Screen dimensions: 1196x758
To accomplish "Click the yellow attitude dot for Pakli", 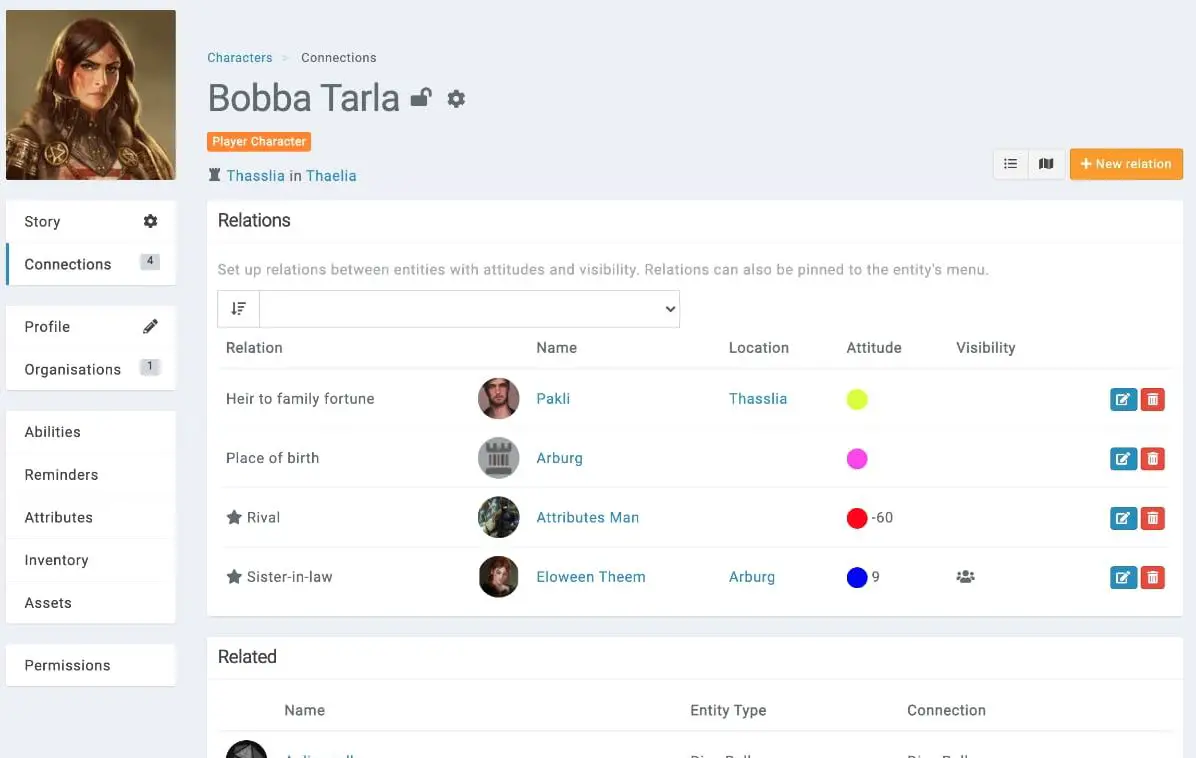I will click(x=857, y=399).
